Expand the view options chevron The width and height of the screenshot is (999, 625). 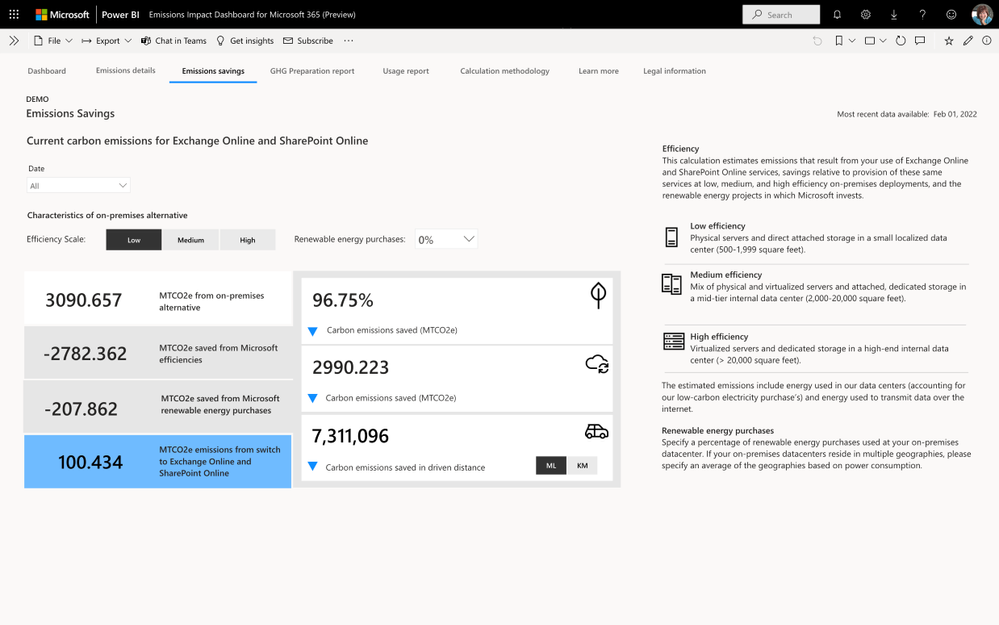click(883, 41)
